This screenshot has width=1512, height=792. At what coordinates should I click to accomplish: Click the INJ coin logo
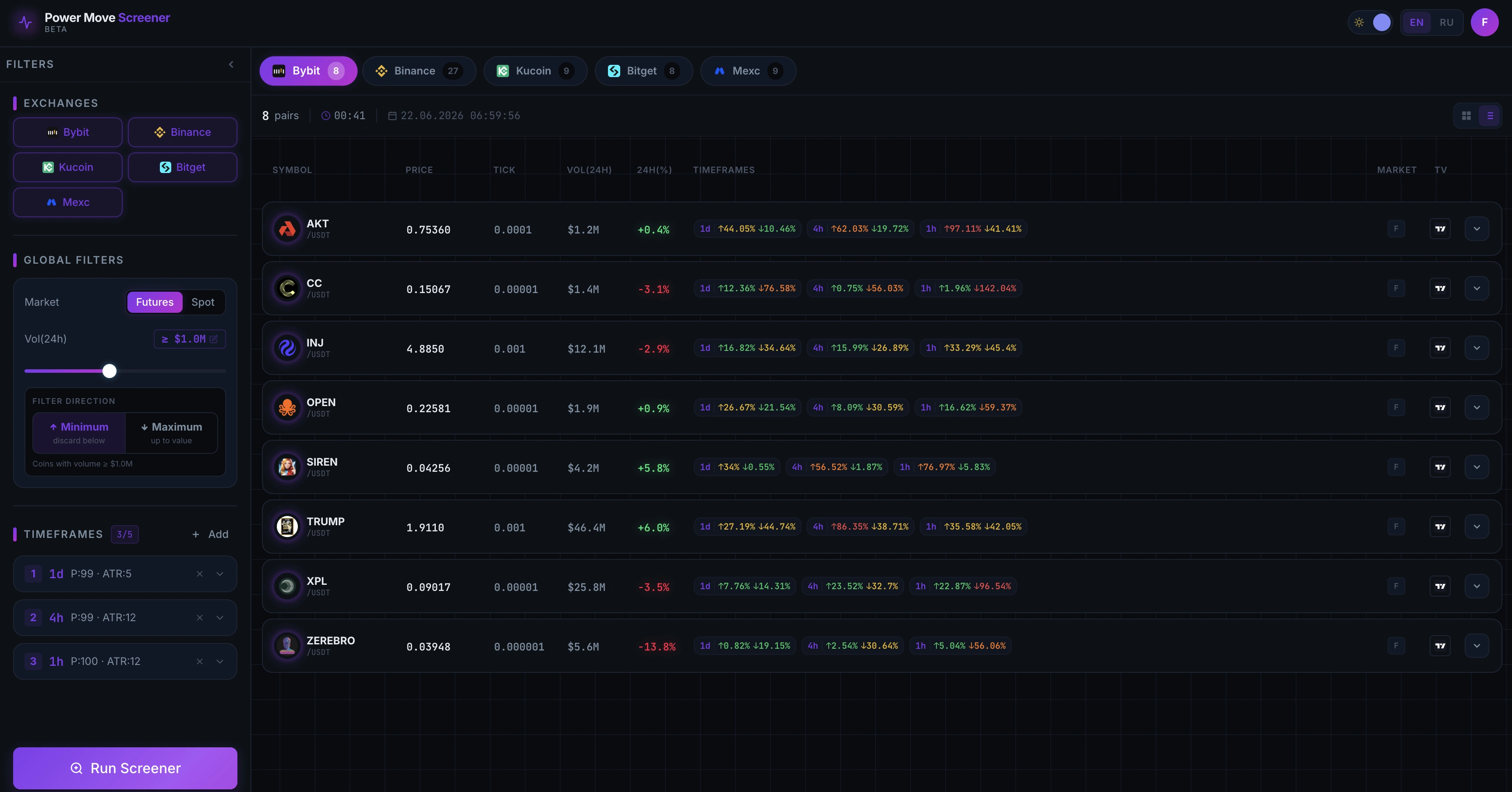coord(287,348)
